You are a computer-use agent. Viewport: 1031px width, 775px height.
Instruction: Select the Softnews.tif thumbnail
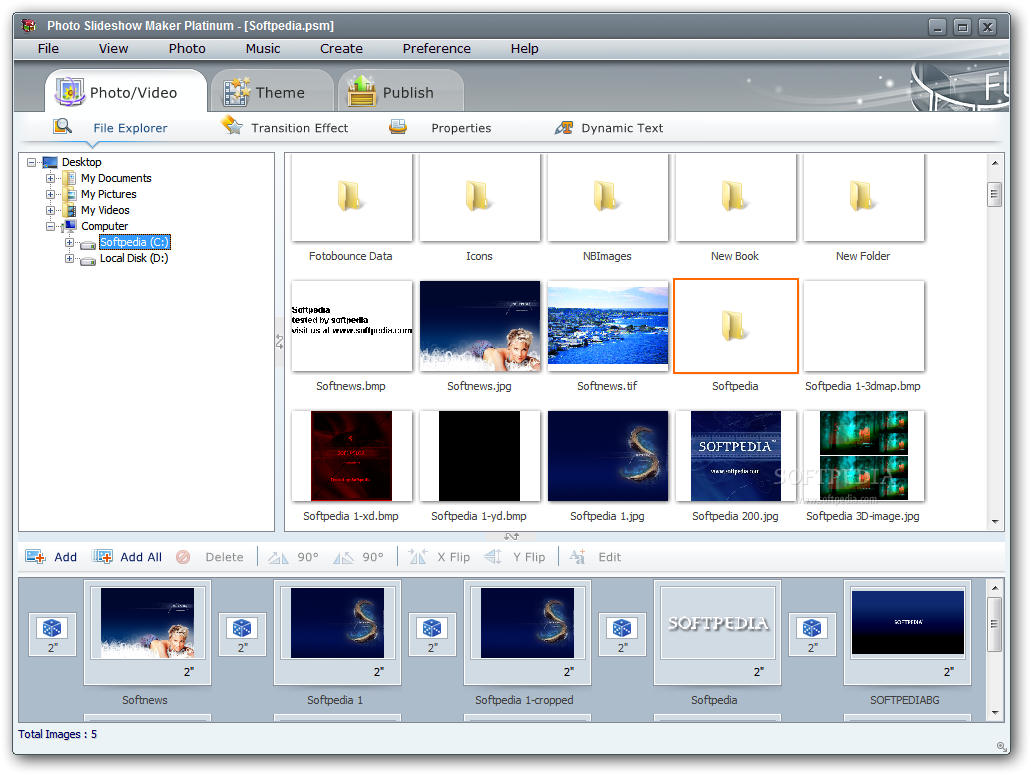608,327
